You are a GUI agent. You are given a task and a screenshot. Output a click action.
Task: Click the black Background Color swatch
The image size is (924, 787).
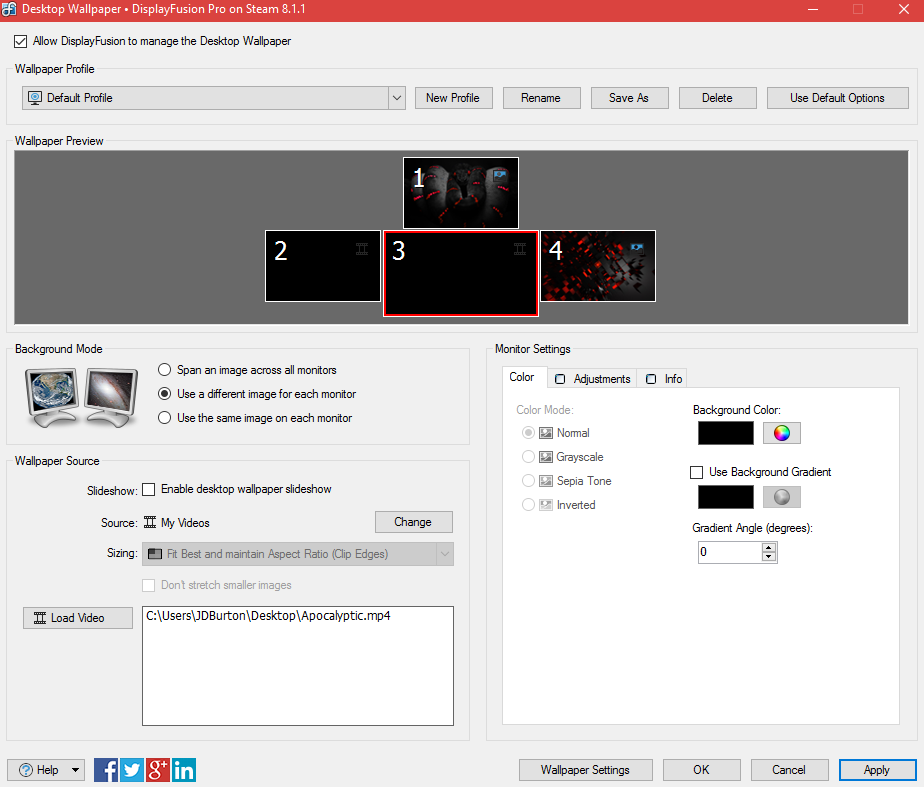point(725,433)
